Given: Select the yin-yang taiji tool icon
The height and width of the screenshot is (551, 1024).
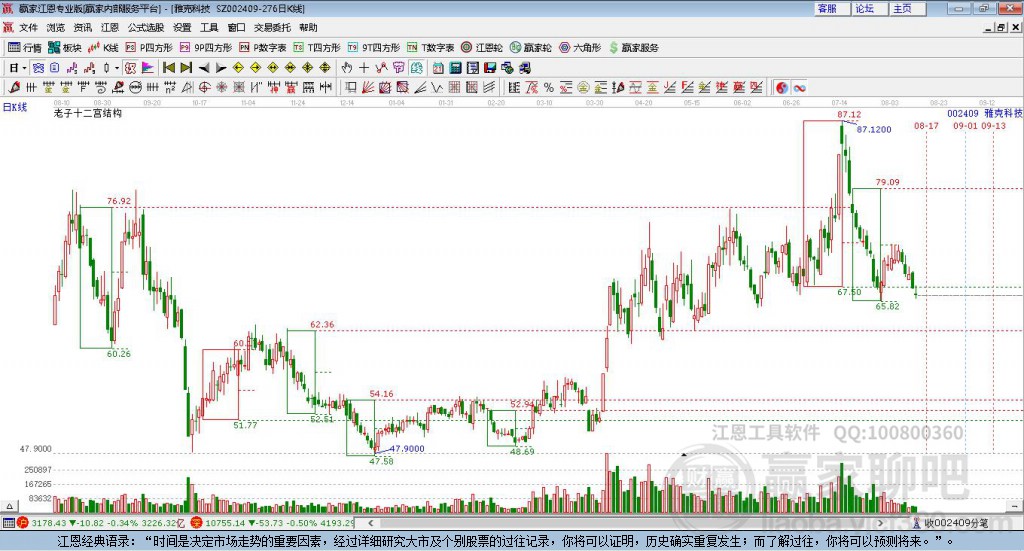Looking at the screenshot, I should click(782, 87).
